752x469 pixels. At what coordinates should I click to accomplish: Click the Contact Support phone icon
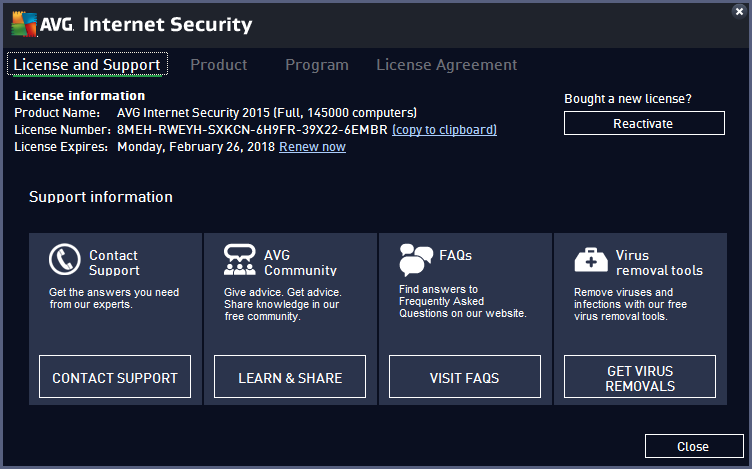point(64,260)
